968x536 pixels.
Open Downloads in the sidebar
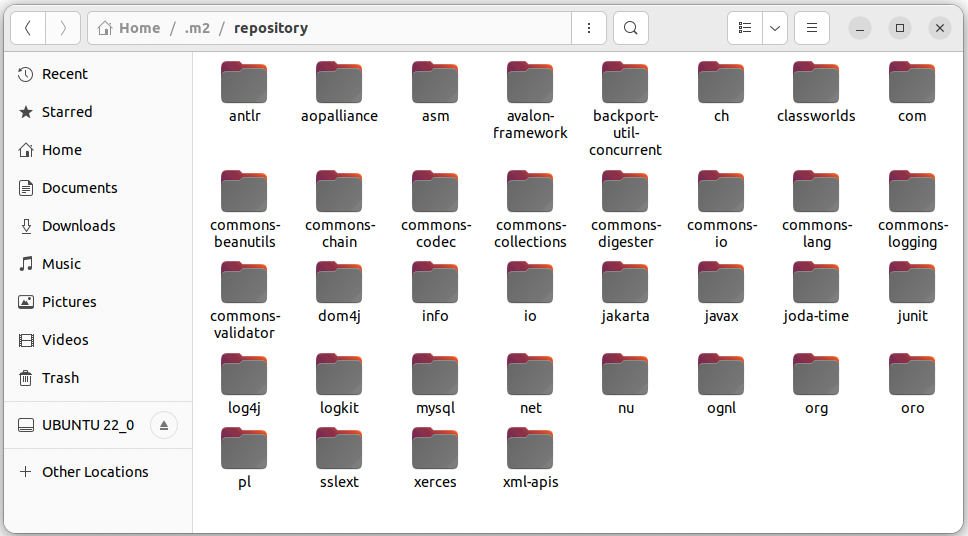(99, 226)
